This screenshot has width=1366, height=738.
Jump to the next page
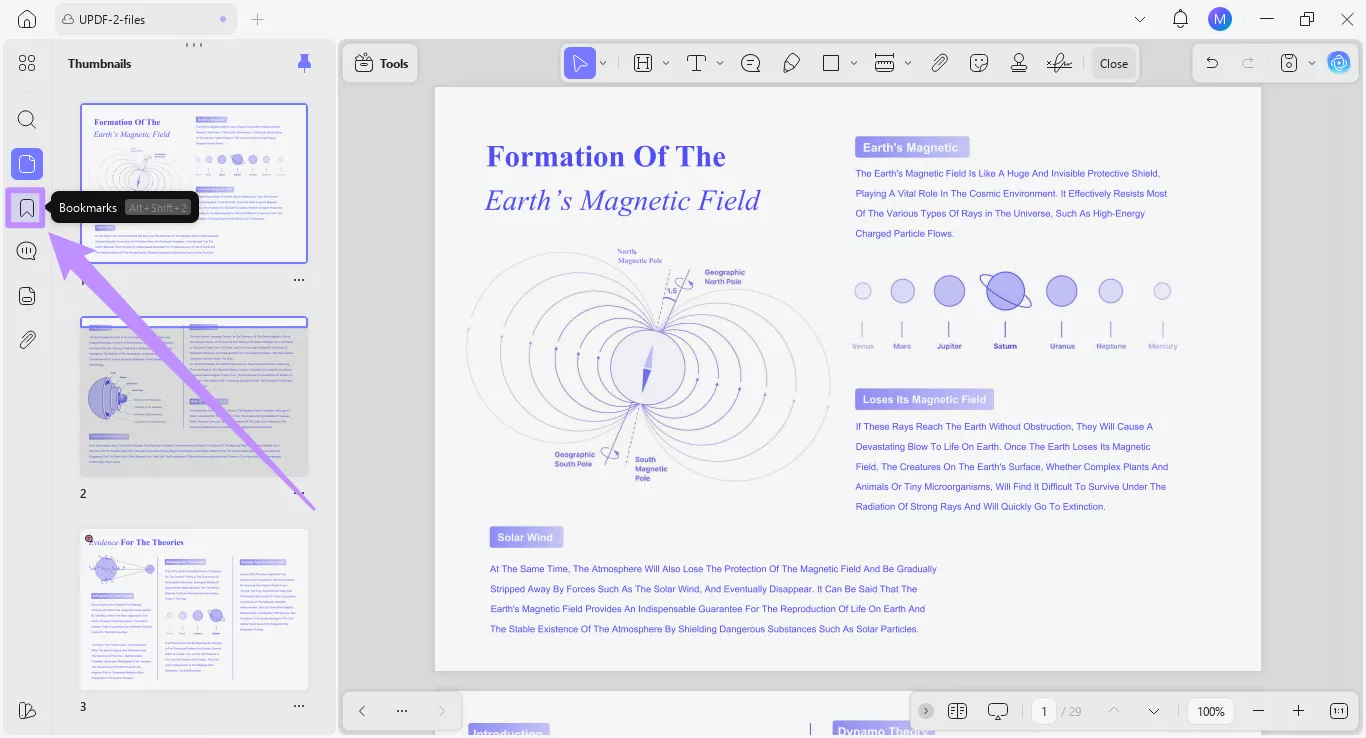click(1154, 711)
